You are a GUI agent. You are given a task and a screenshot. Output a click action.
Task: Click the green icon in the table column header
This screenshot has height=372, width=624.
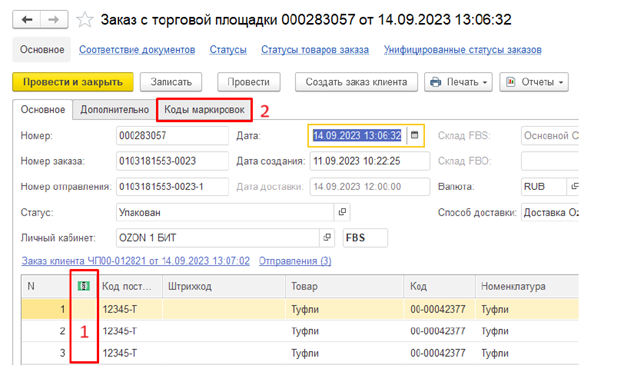coord(84,286)
